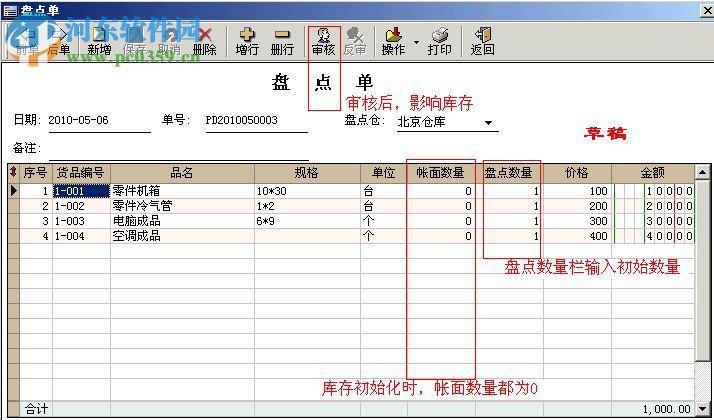Open the 操作 operations button
The width and height of the screenshot is (714, 420).
coord(393,41)
